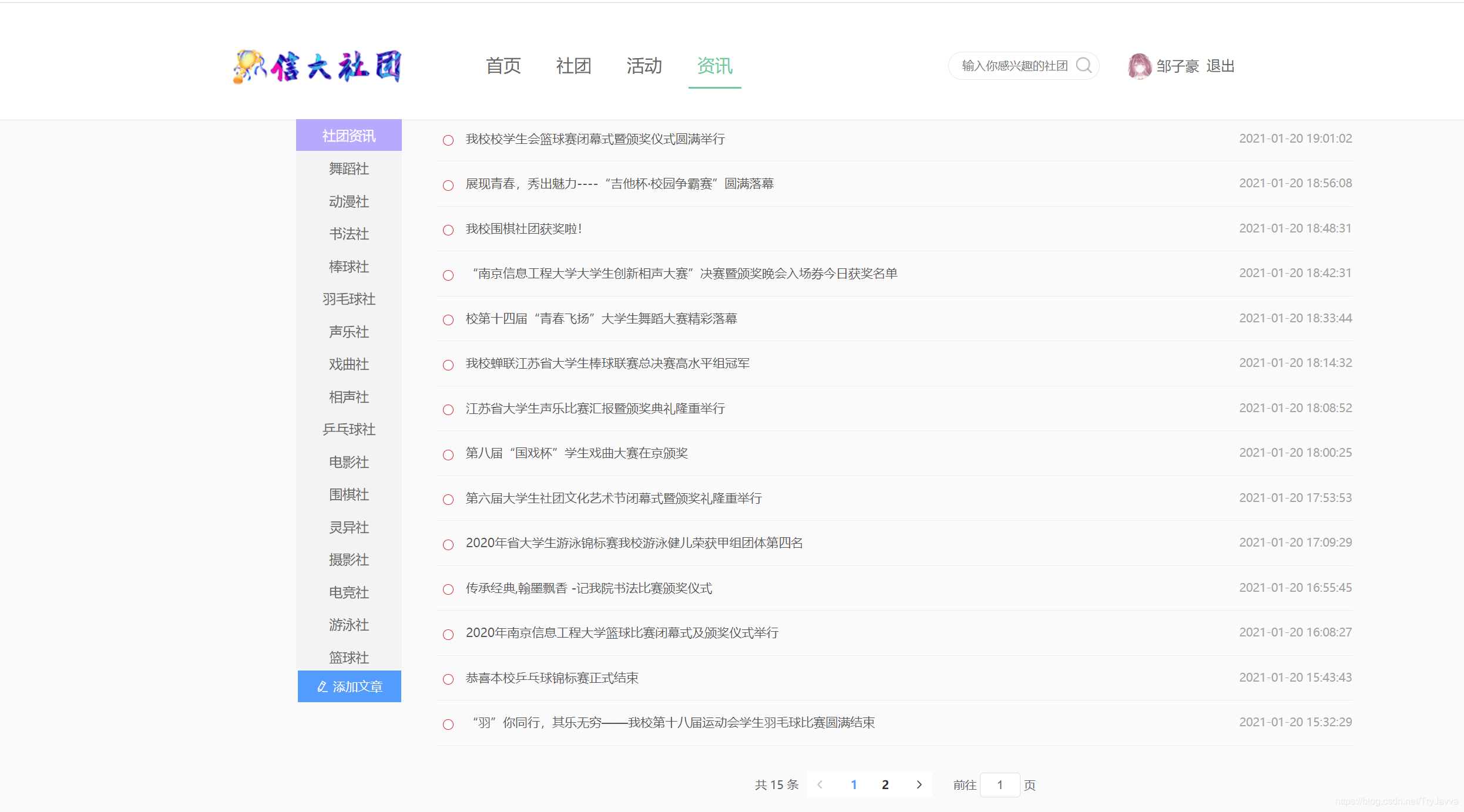Switch to the 活动 tab
Viewport: 1464px width, 812px height.
(x=644, y=66)
